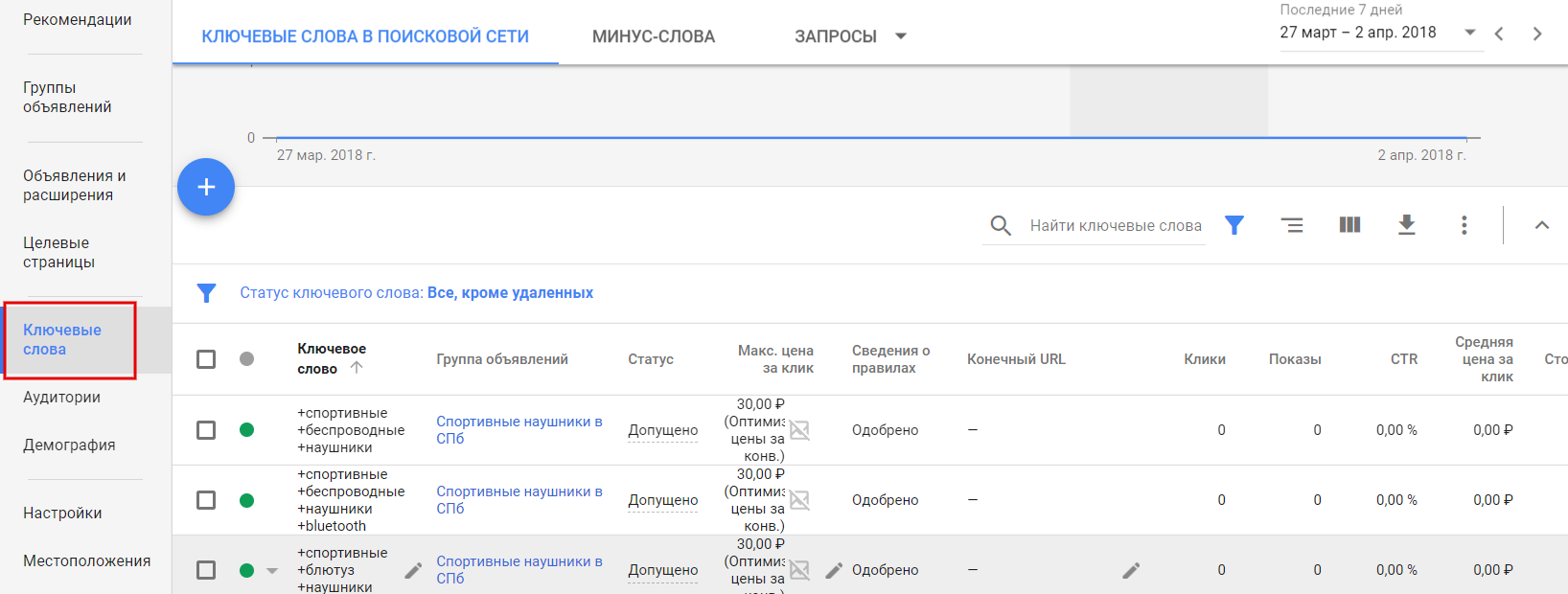The image size is (1568, 594).
Task: Open ad group link in +блютуз row
Action: tap(519, 570)
